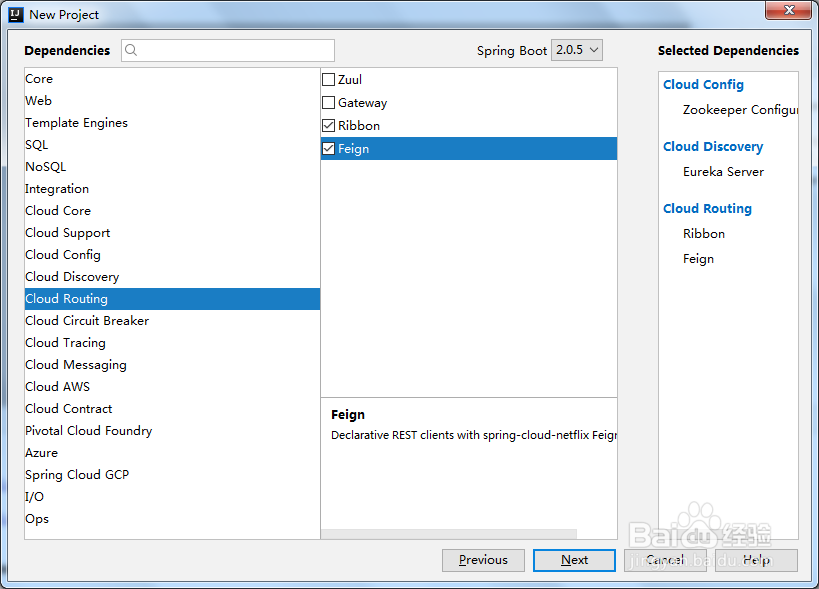
Task: Click Feign in selected dependencies
Action: [x=698, y=259]
